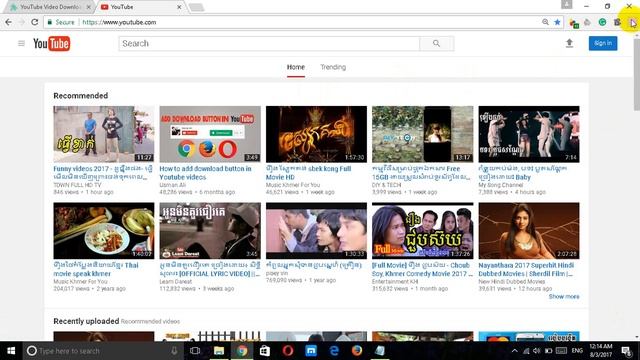The image size is (640, 360).
Task: Open a new browser tab
Action: tap(196, 7)
